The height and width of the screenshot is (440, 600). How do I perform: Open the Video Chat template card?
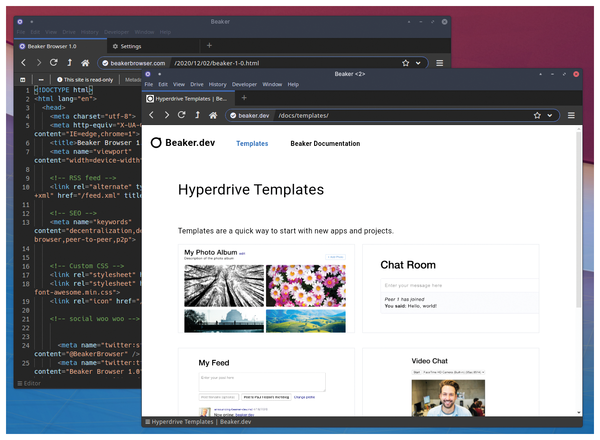[451, 382]
